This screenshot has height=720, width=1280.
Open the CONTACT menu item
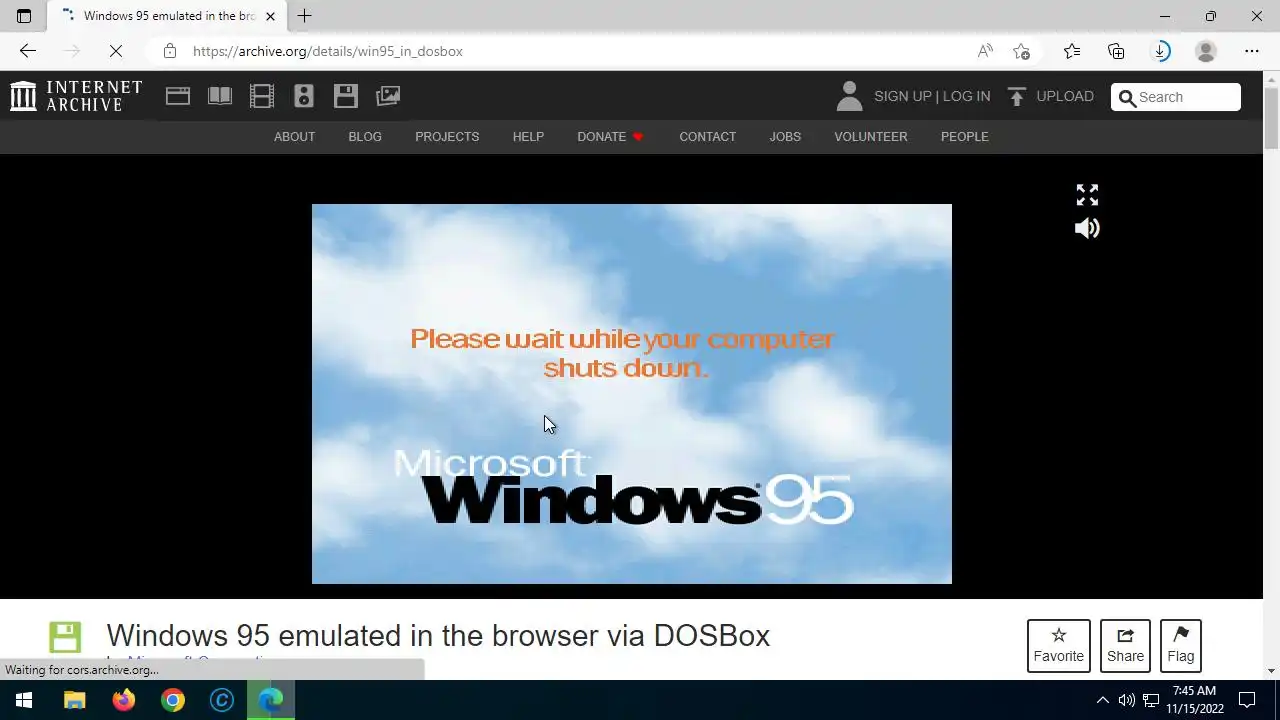707,136
